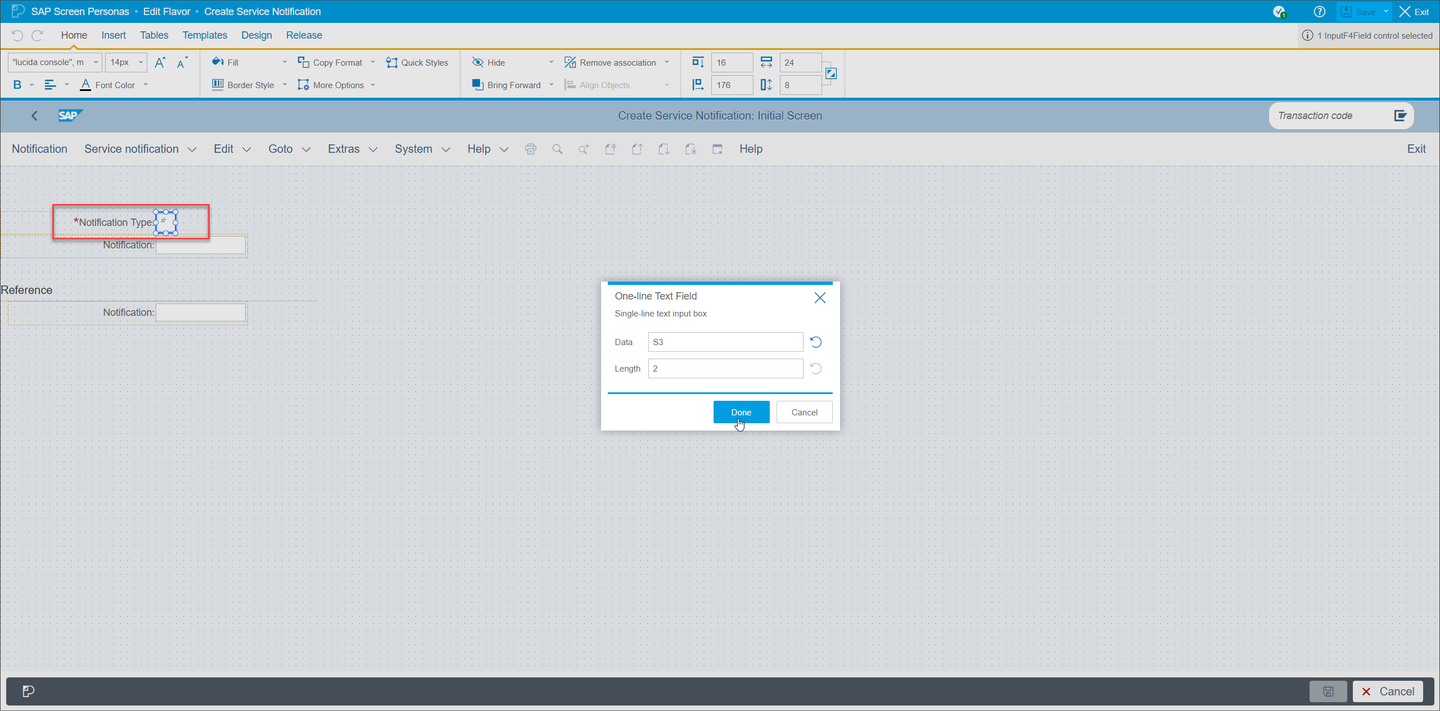Click Bring Forward tool
Viewport: 1440px width, 711px height.
click(x=506, y=85)
